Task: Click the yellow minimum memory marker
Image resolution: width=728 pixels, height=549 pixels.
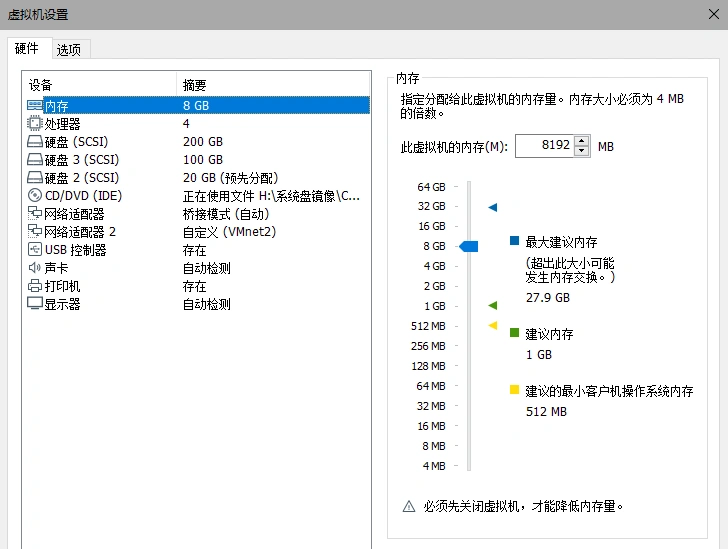Action: [x=493, y=326]
